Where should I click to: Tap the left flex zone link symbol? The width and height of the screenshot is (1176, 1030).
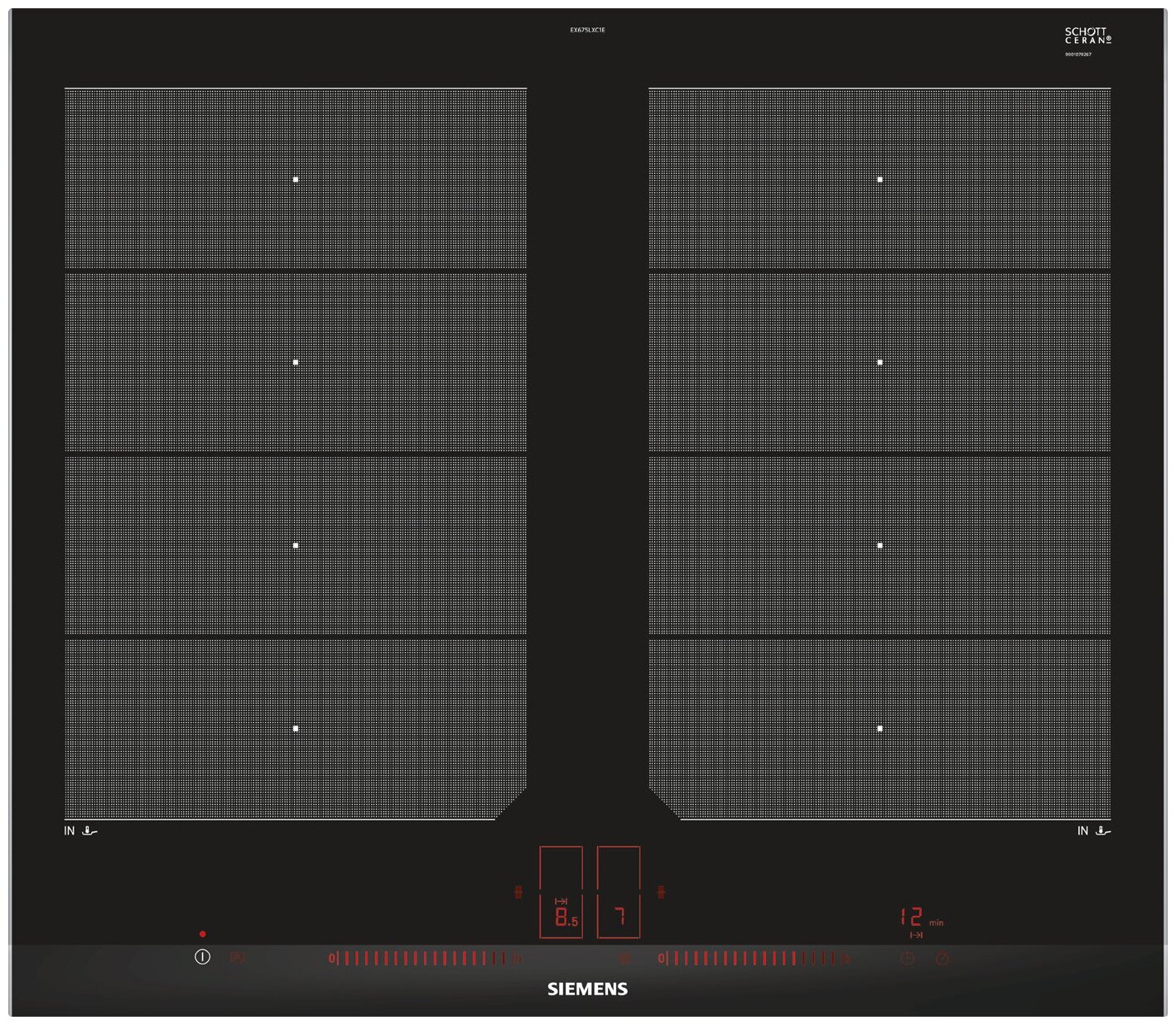(x=518, y=892)
